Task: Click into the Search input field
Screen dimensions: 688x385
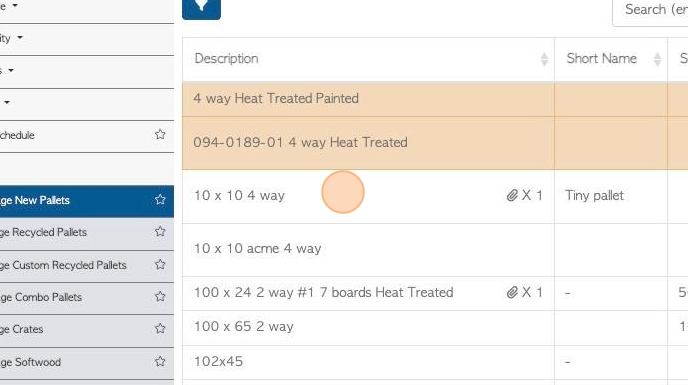Action: 650,11
